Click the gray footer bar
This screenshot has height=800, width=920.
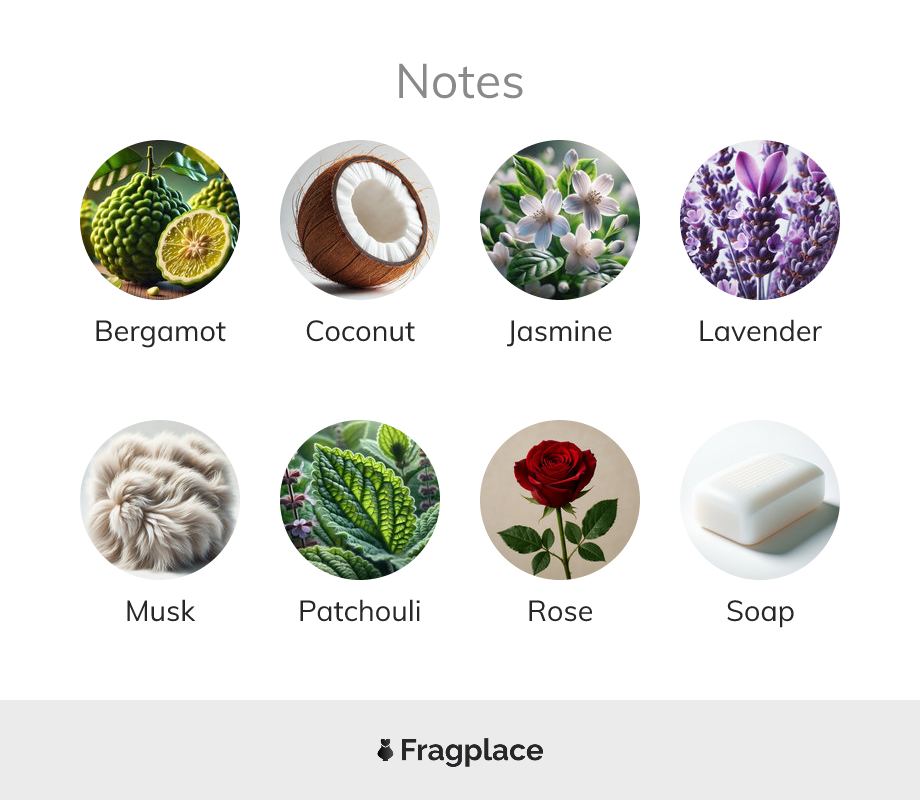(x=460, y=750)
